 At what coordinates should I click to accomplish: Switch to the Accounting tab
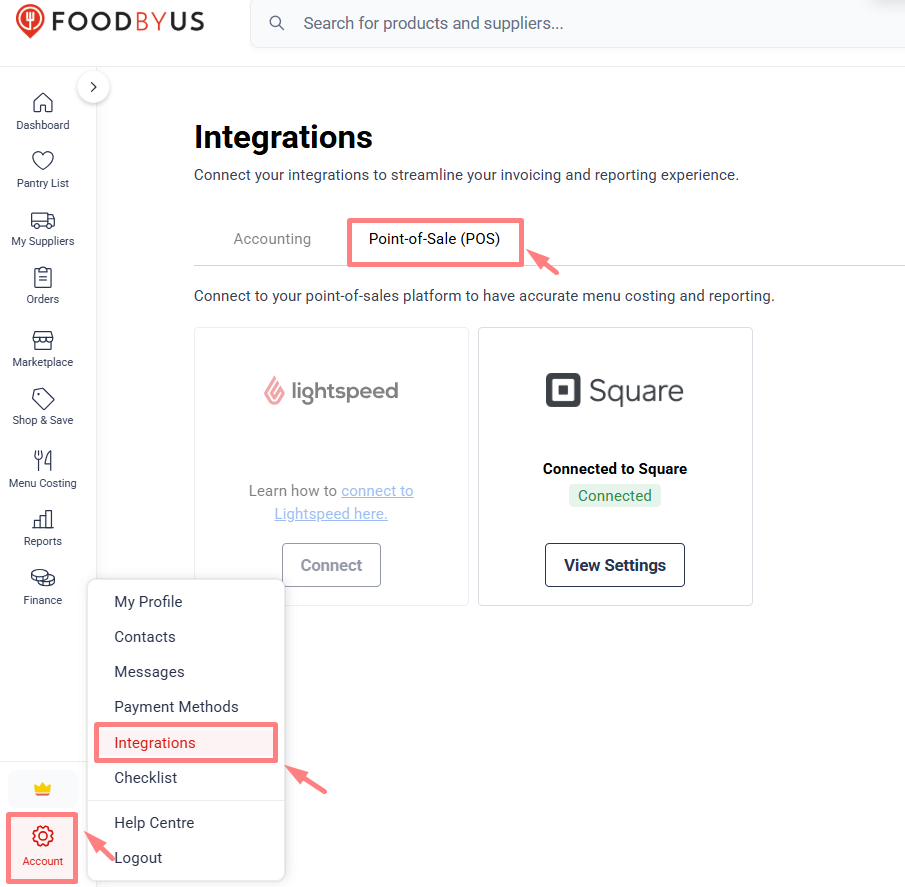[x=272, y=239]
